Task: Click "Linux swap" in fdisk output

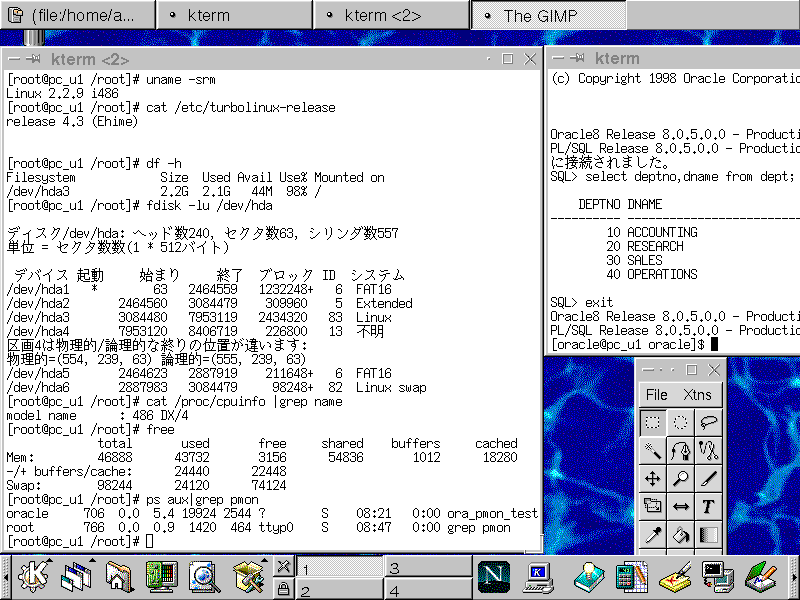Action: (391, 388)
